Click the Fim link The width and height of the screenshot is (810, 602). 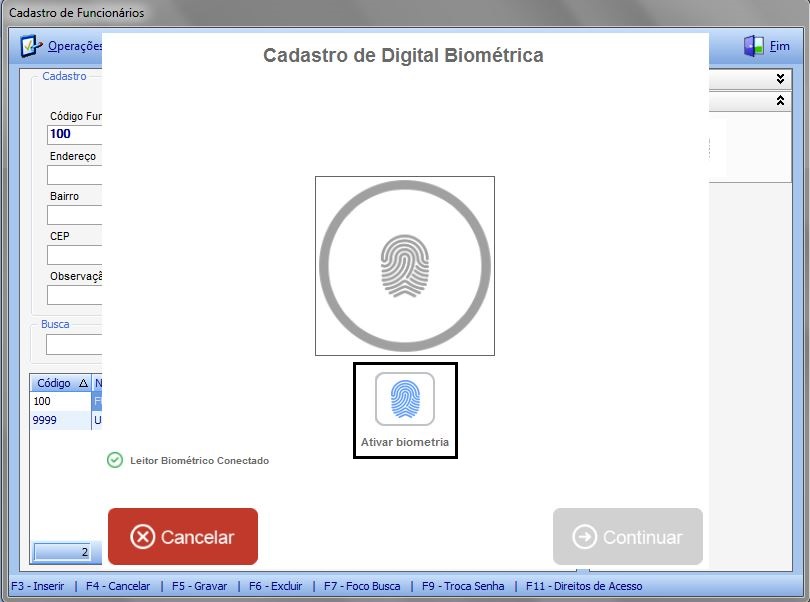780,46
